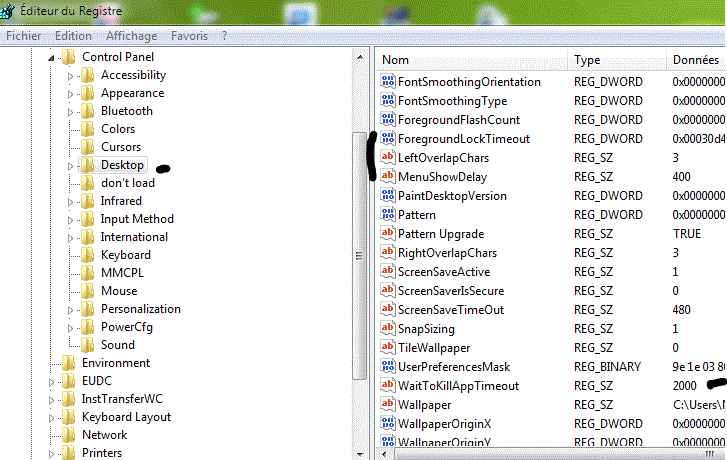The height and width of the screenshot is (460, 727).
Task: Open the Fichier menu
Action: [24, 36]
